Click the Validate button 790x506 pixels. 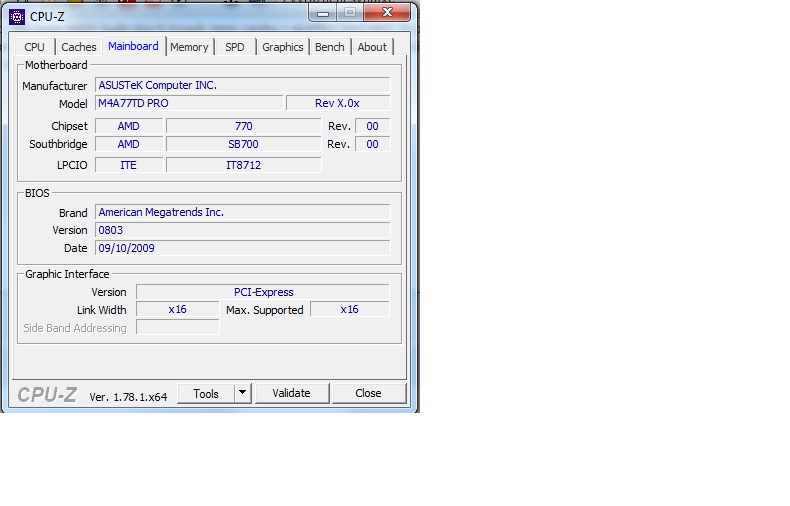tap(292, 393)
